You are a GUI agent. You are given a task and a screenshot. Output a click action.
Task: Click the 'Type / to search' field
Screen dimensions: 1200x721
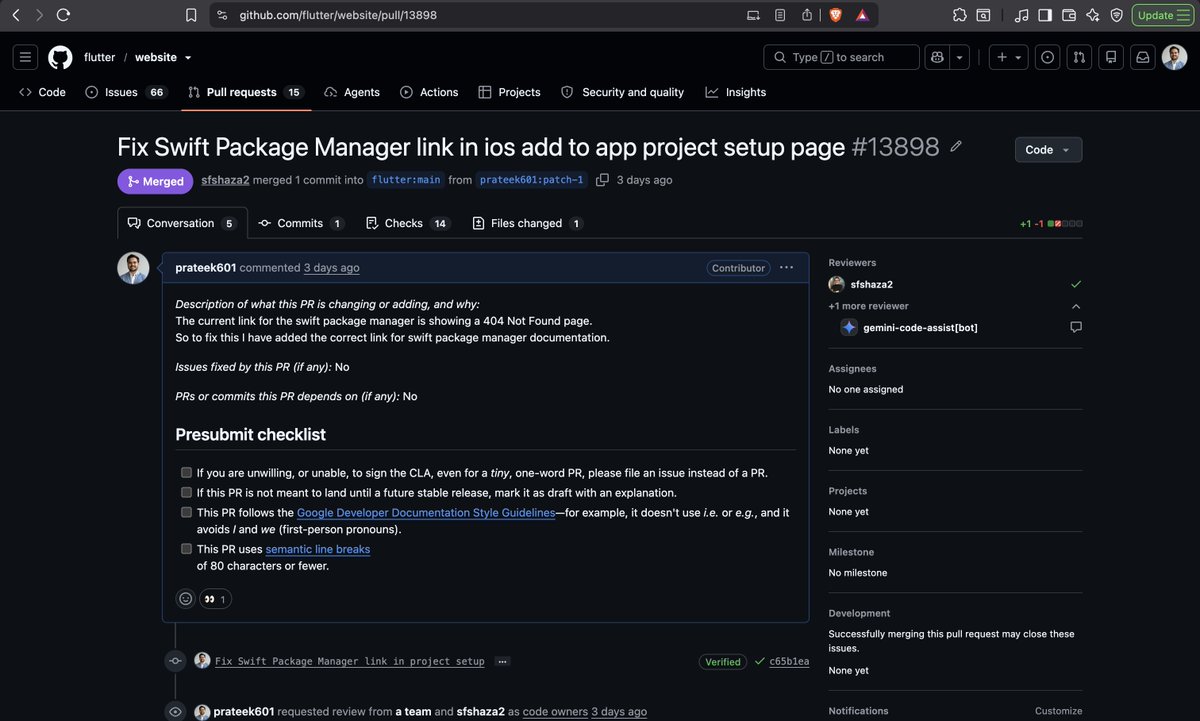(841, 57)
